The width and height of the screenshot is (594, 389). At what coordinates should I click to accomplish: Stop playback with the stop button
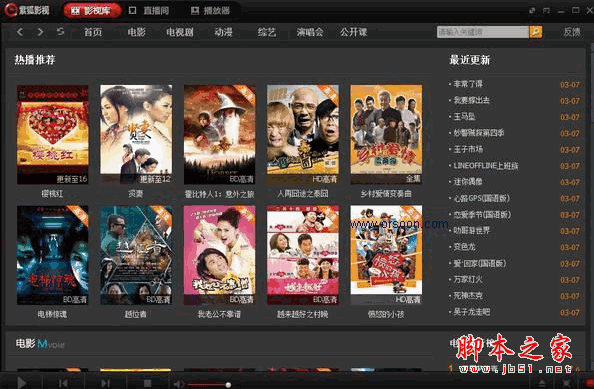(147, 383)
